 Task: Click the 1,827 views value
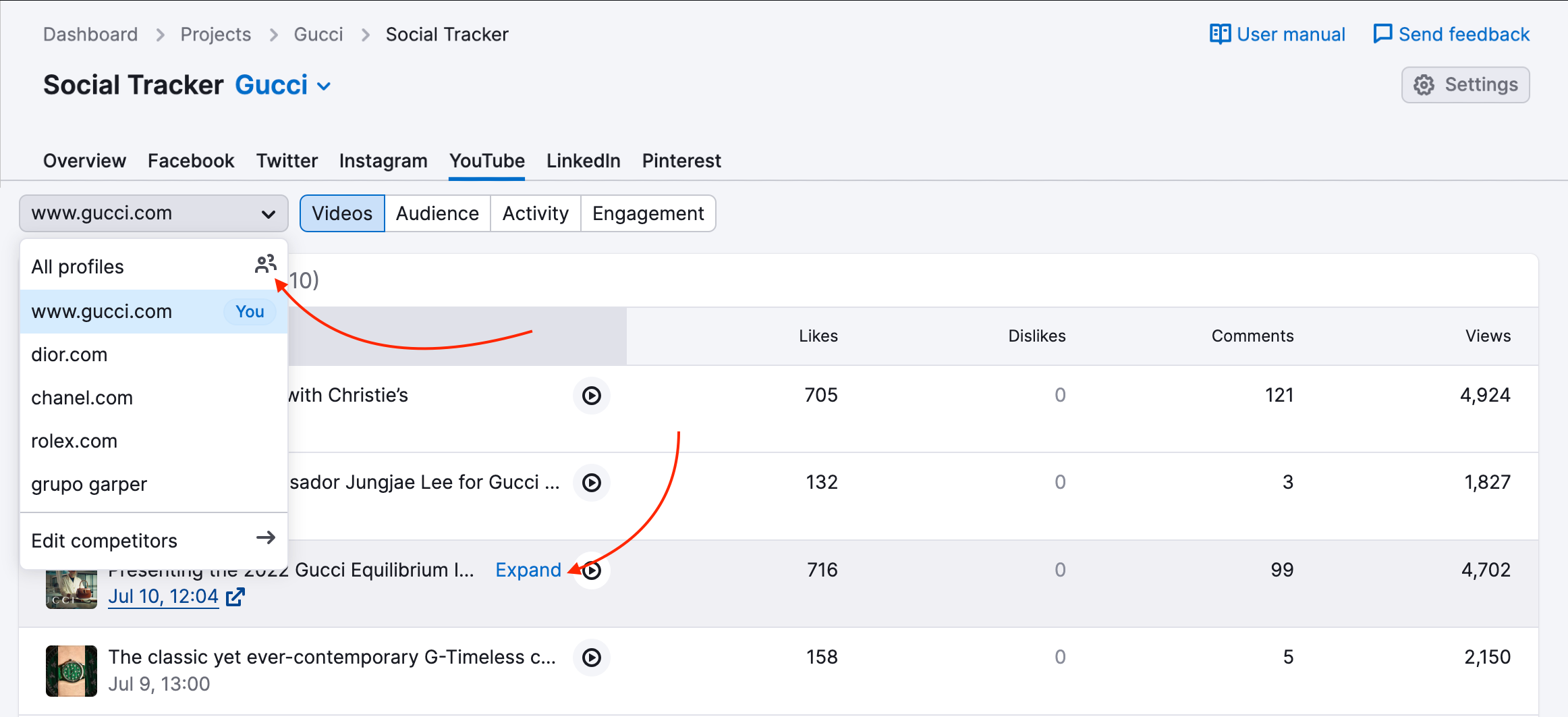1487,482
